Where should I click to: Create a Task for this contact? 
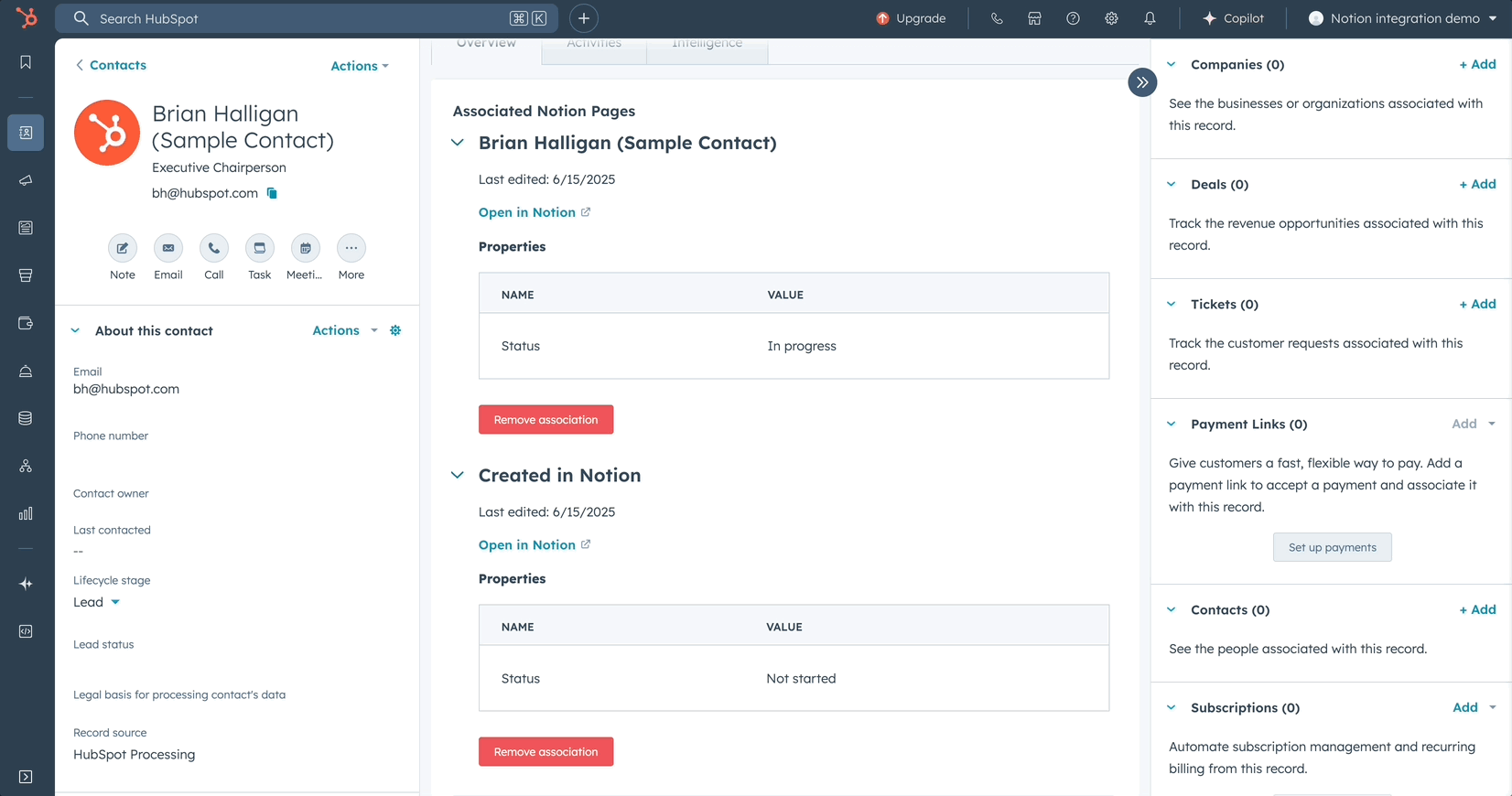[260, 248]
